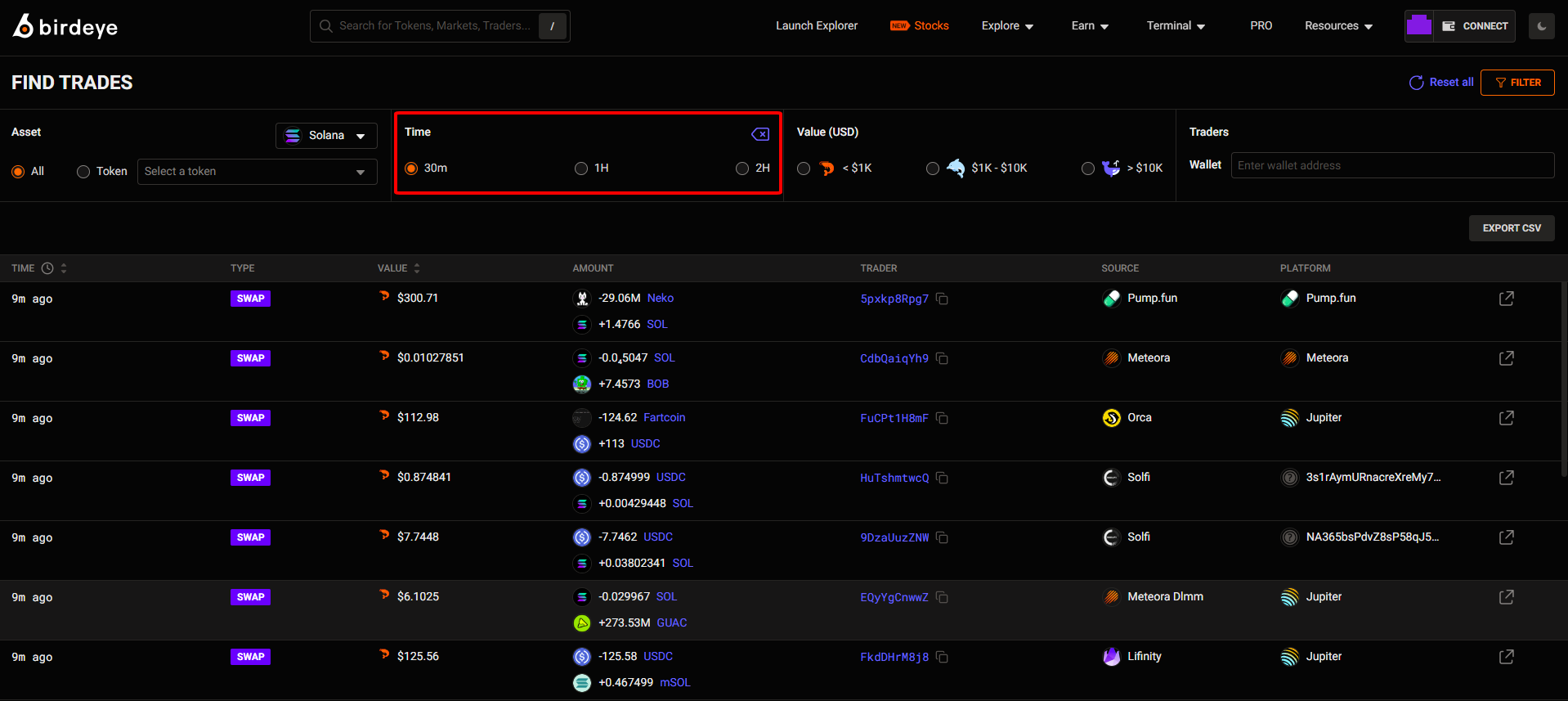Click the SWAP badge in $112.98 row
Image resolution: width=1568 pixels, height=701 pixels.
coord(250,418)
